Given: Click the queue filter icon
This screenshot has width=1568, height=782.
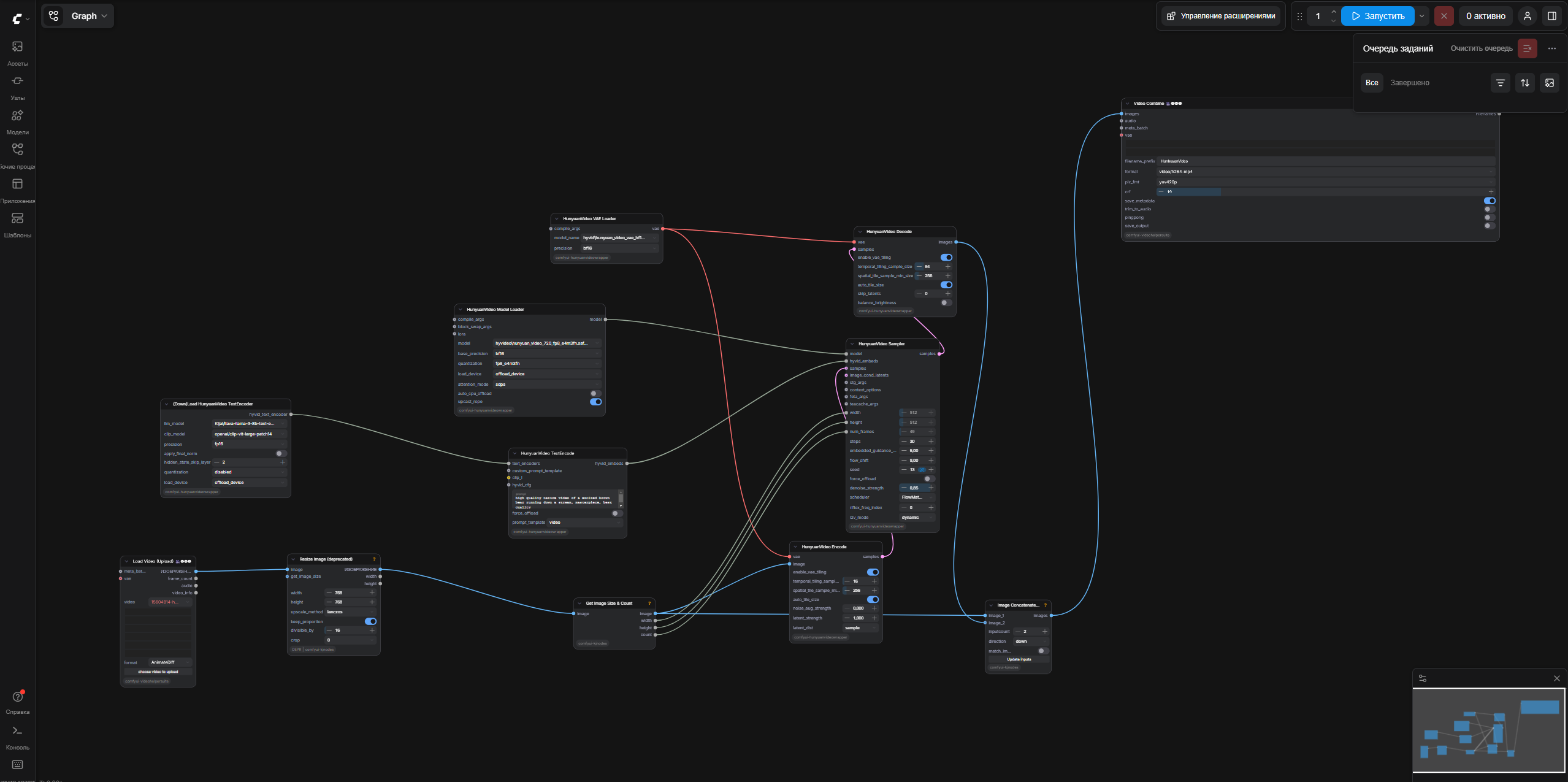Looking at the screenshot, I should (1500, 83).
